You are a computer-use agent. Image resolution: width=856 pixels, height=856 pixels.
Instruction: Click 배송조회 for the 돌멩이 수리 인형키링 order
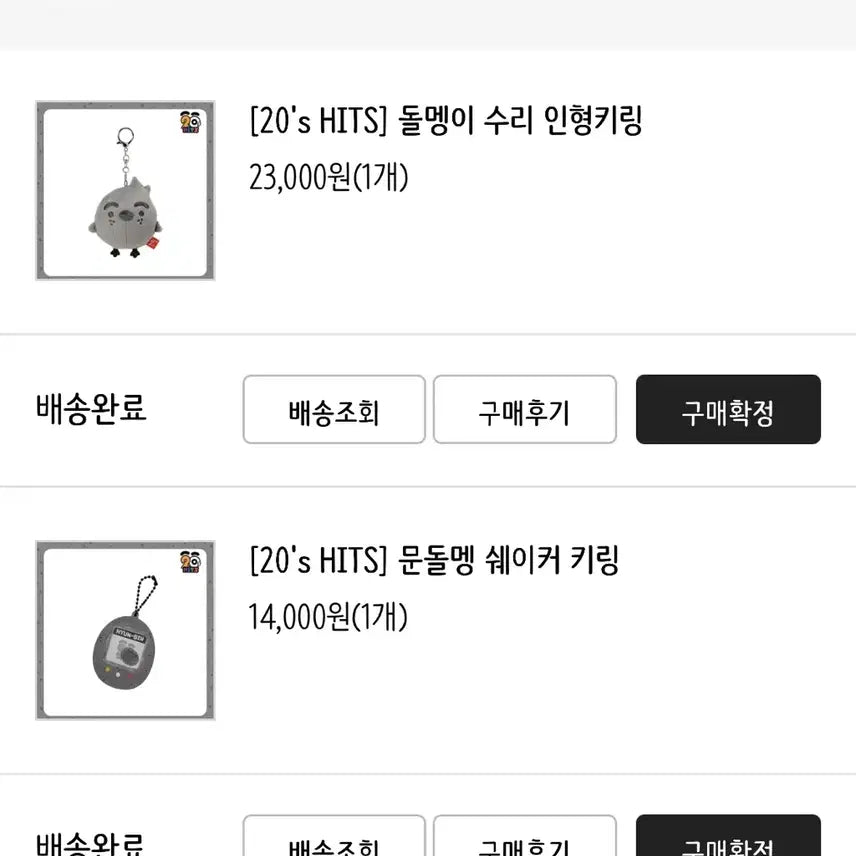tap(332, 410)
